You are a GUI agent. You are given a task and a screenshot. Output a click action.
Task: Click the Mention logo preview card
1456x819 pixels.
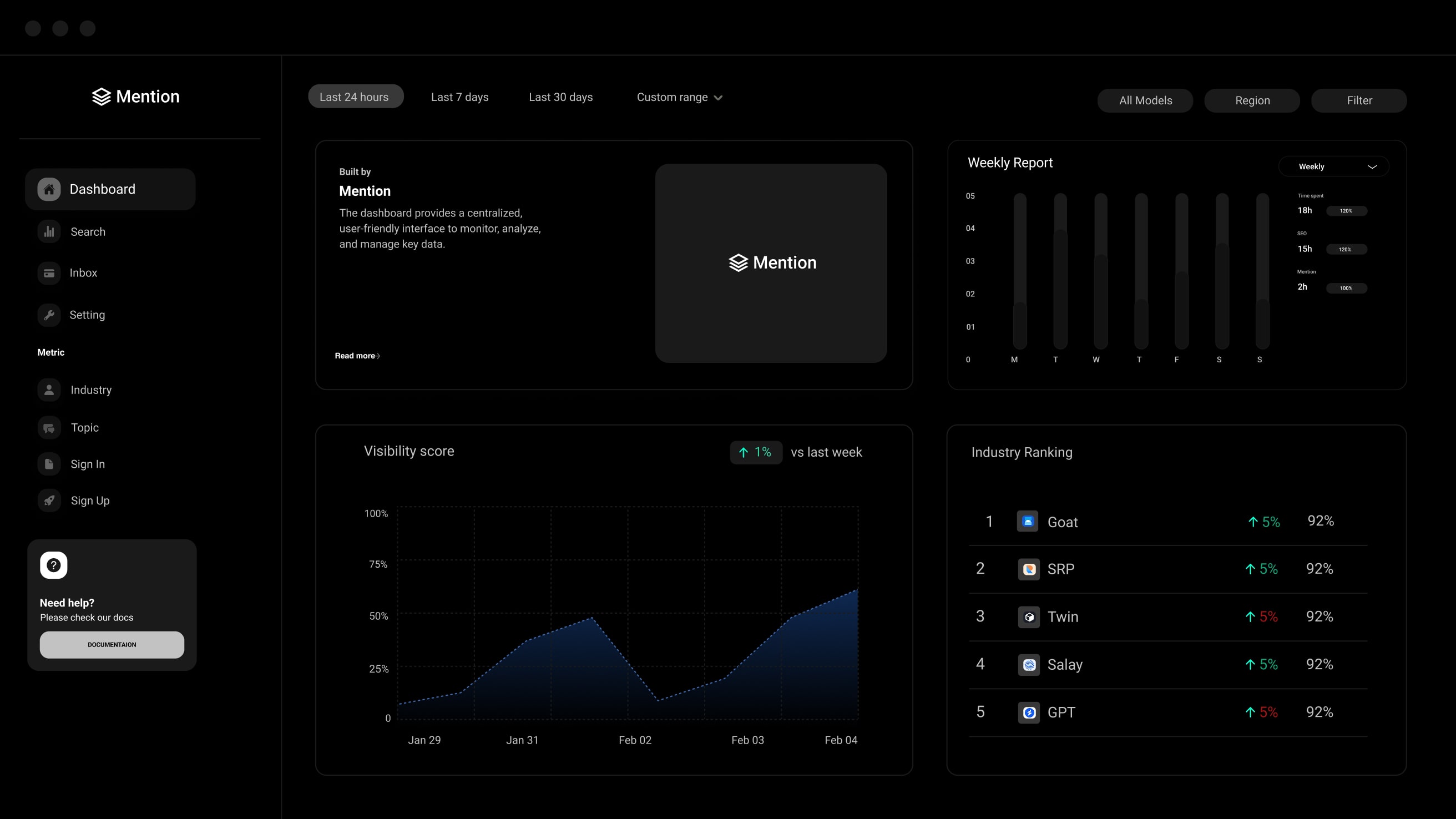click(771, 263)
